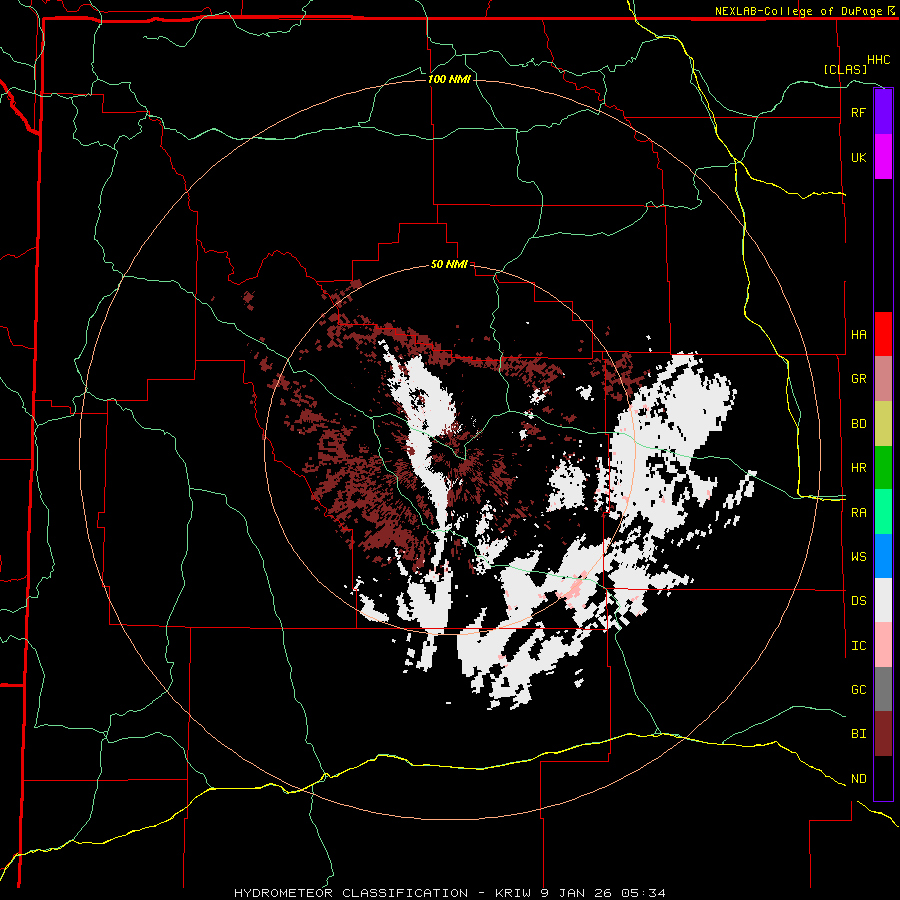Click the RF purple legend swatch
This screenshot has width=900, height=900.
tap(883, 112)
